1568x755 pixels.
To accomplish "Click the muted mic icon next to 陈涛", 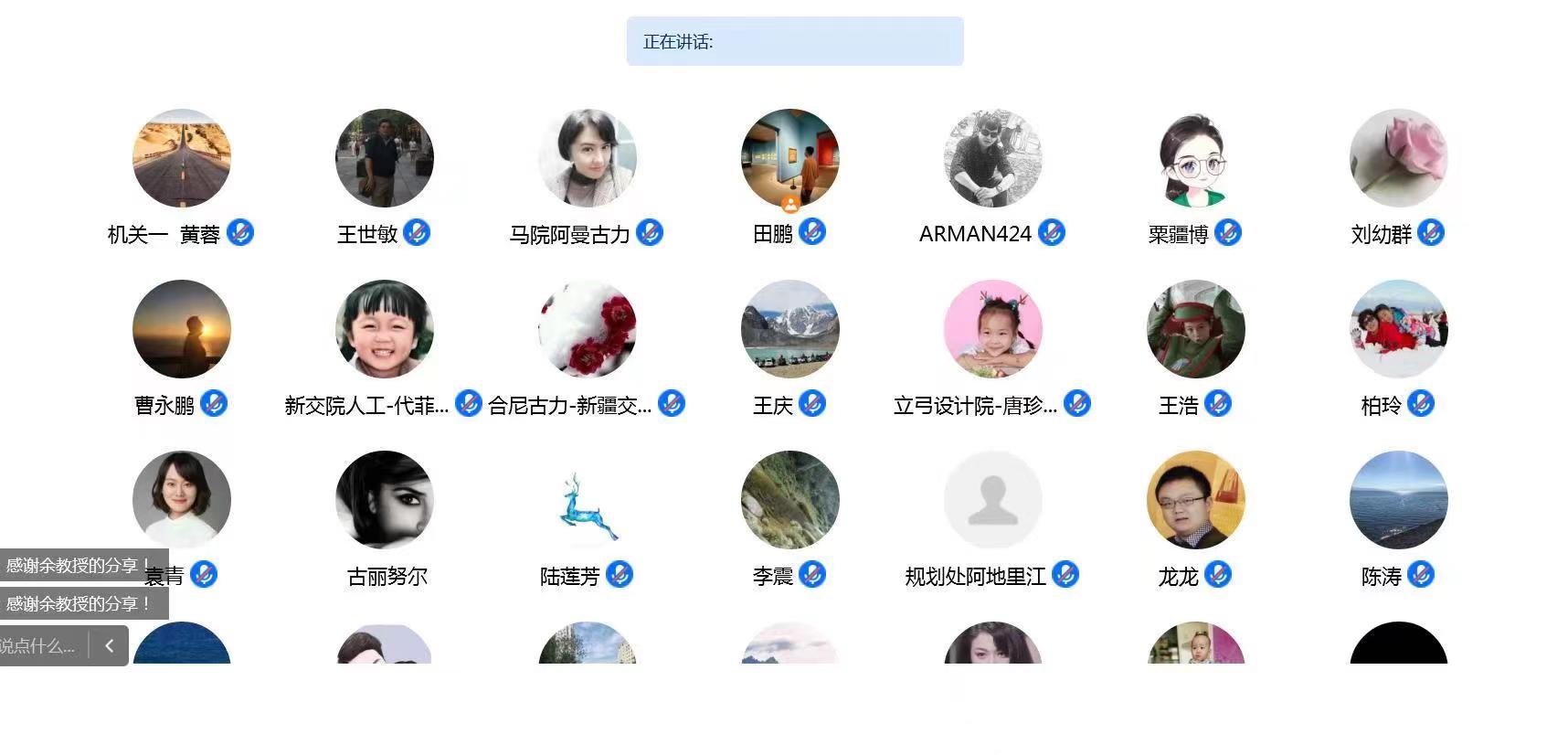I will [x=1421, y=574].
